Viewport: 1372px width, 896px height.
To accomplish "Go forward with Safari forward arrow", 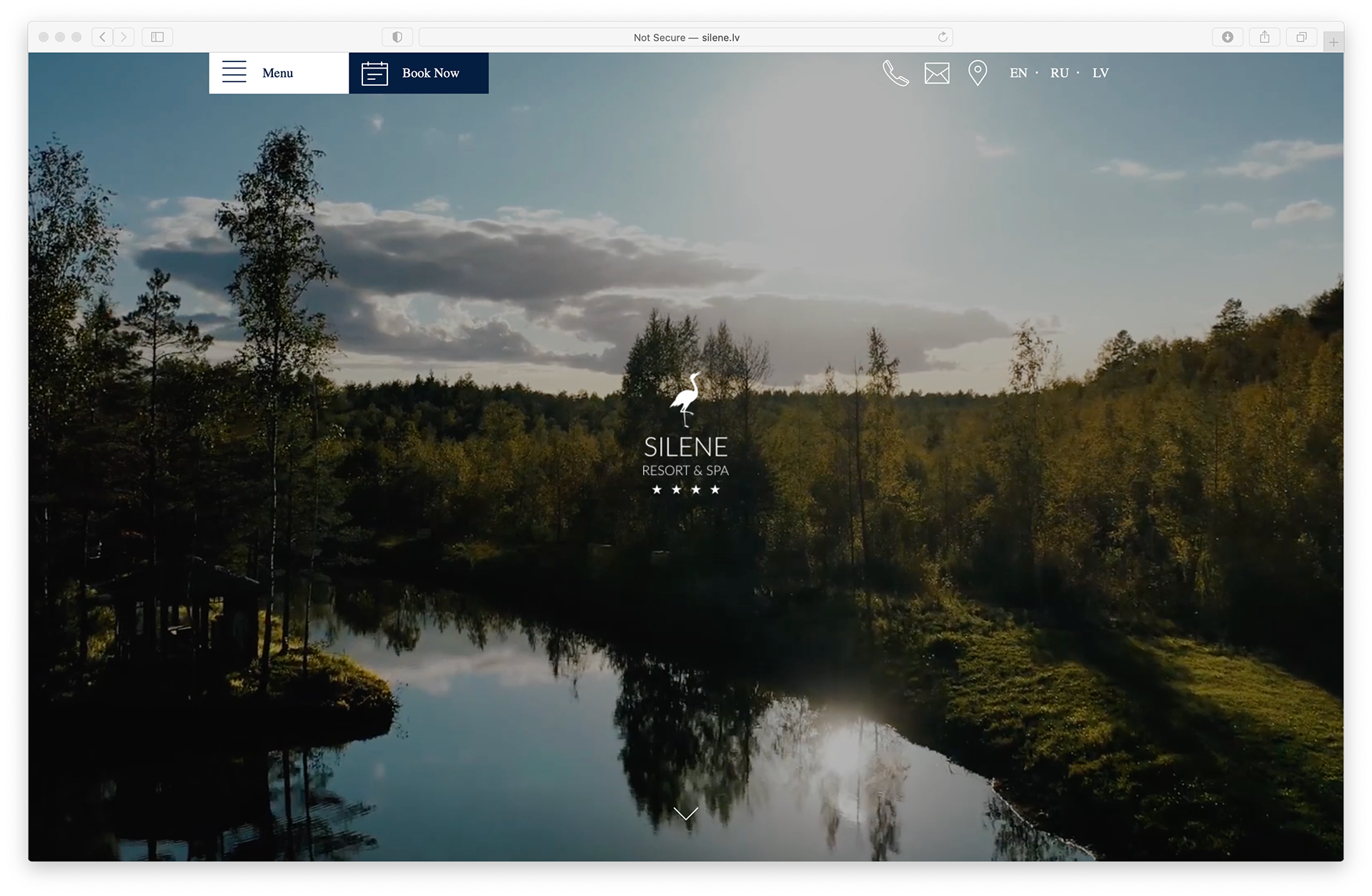I will [x=124, y=37].
